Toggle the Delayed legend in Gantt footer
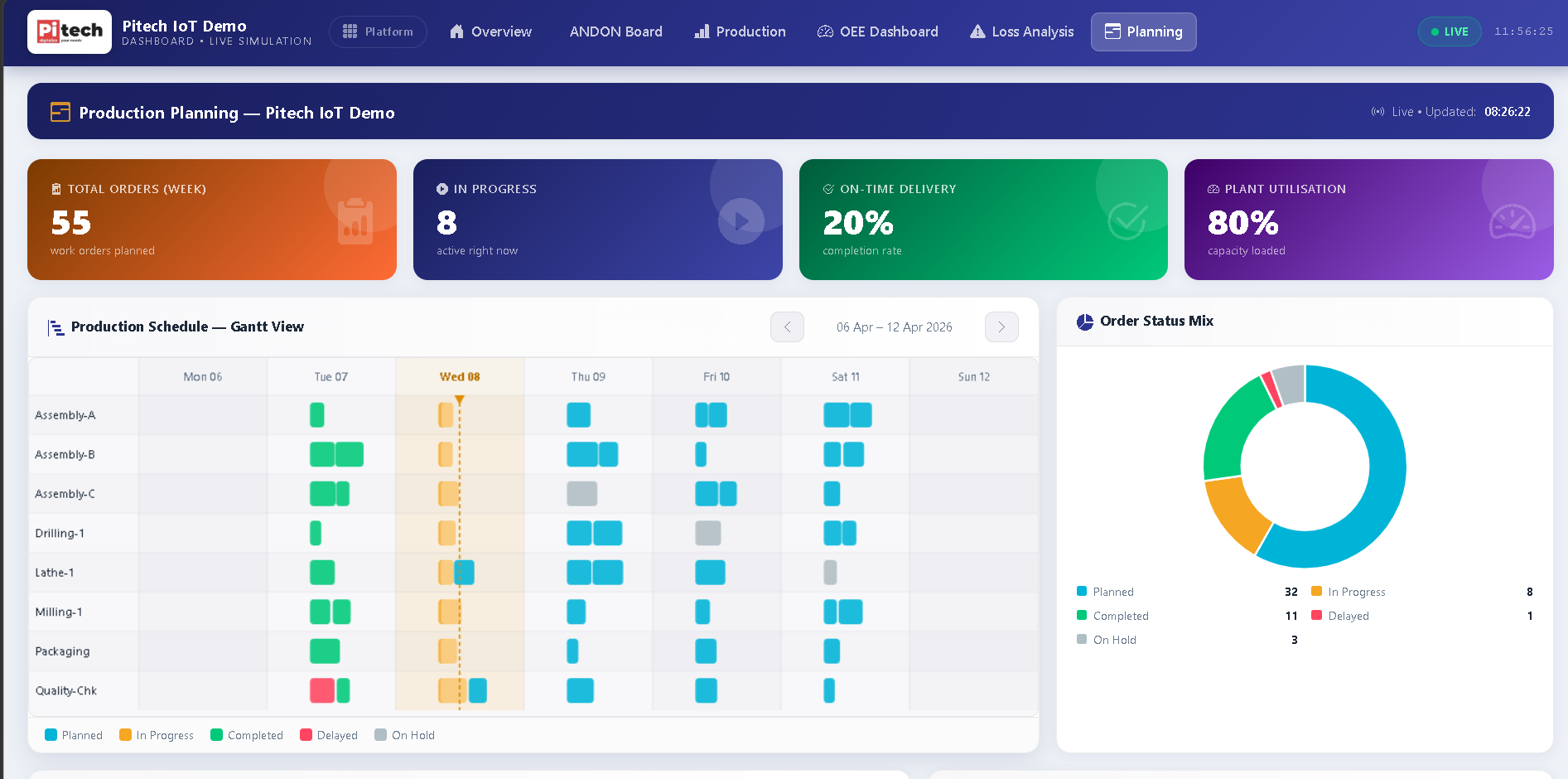Screen dimensions: 1568x779 [329, 735]
